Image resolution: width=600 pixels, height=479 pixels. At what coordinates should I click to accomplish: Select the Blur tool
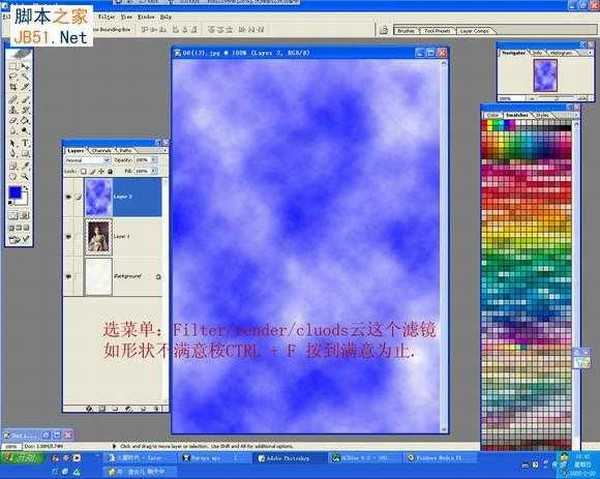pos(13,131)
